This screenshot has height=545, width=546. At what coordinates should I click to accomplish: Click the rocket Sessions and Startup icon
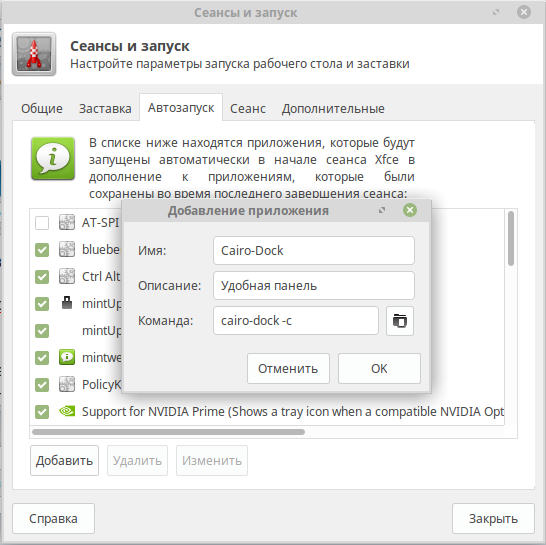click(34, 54)
